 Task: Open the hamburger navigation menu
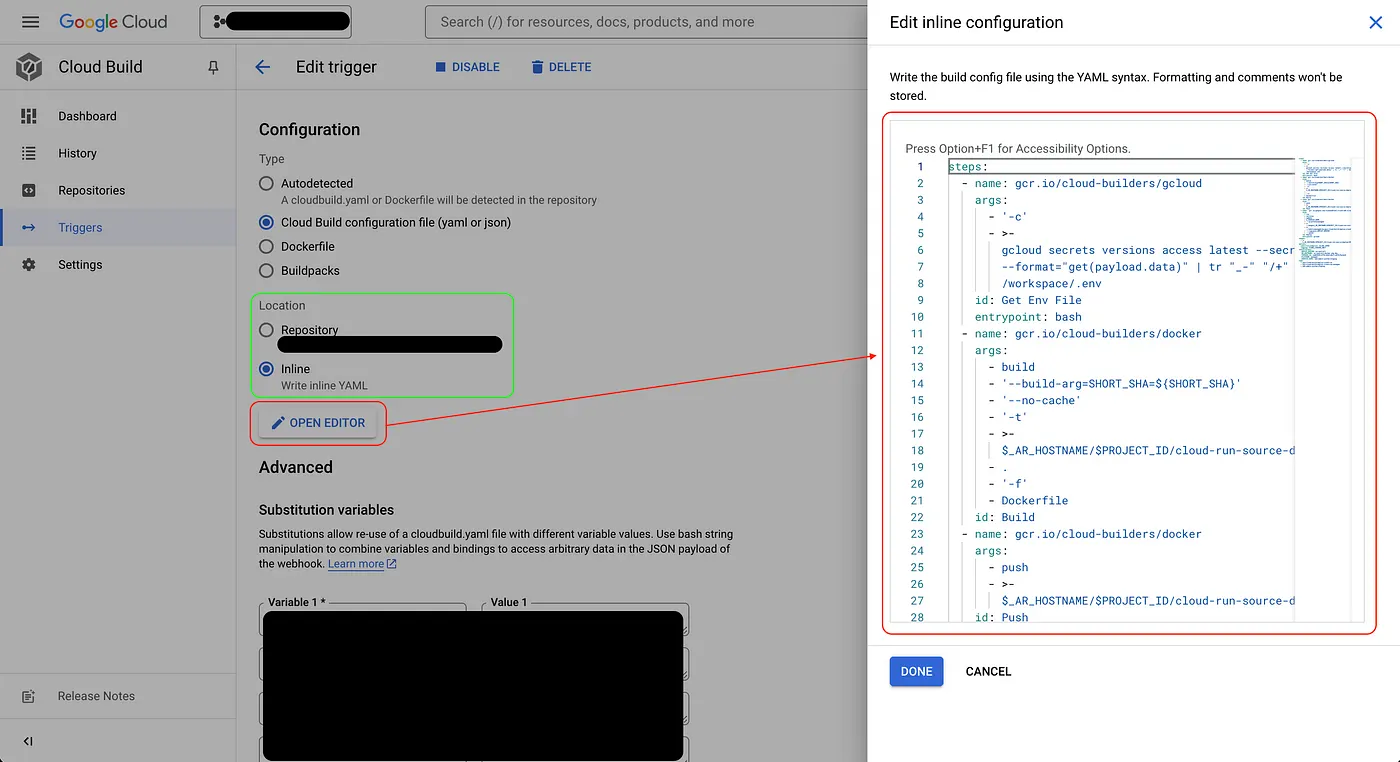(x=30, y=22)
